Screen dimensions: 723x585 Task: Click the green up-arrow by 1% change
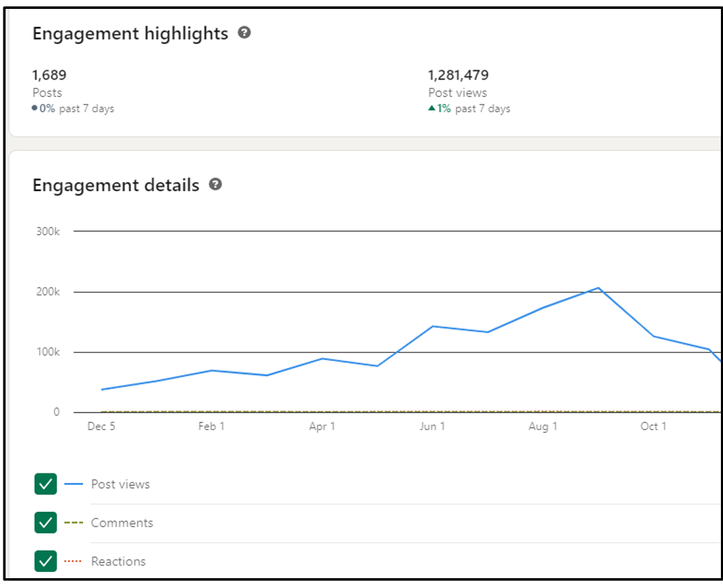(x=432, y=108)
